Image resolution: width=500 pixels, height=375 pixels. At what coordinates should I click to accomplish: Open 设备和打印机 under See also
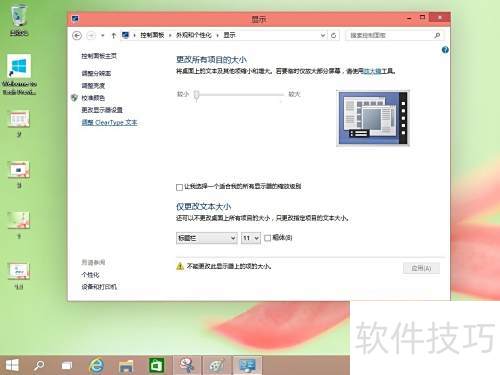(99, 287)
